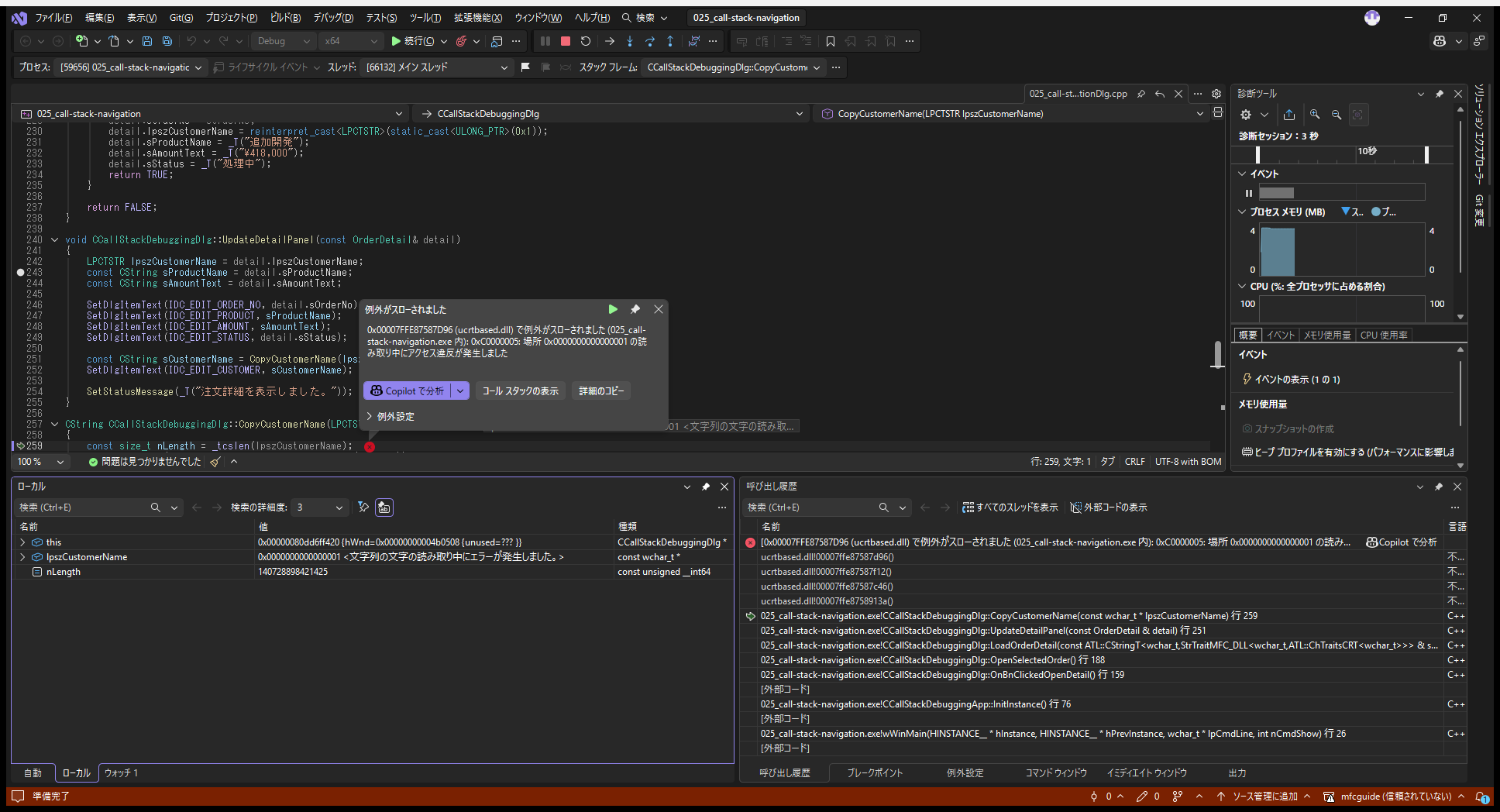Copy exception details button
The width and height of the screenshot is (1500, 812).
pyautogui.click(x=601, y=391)
